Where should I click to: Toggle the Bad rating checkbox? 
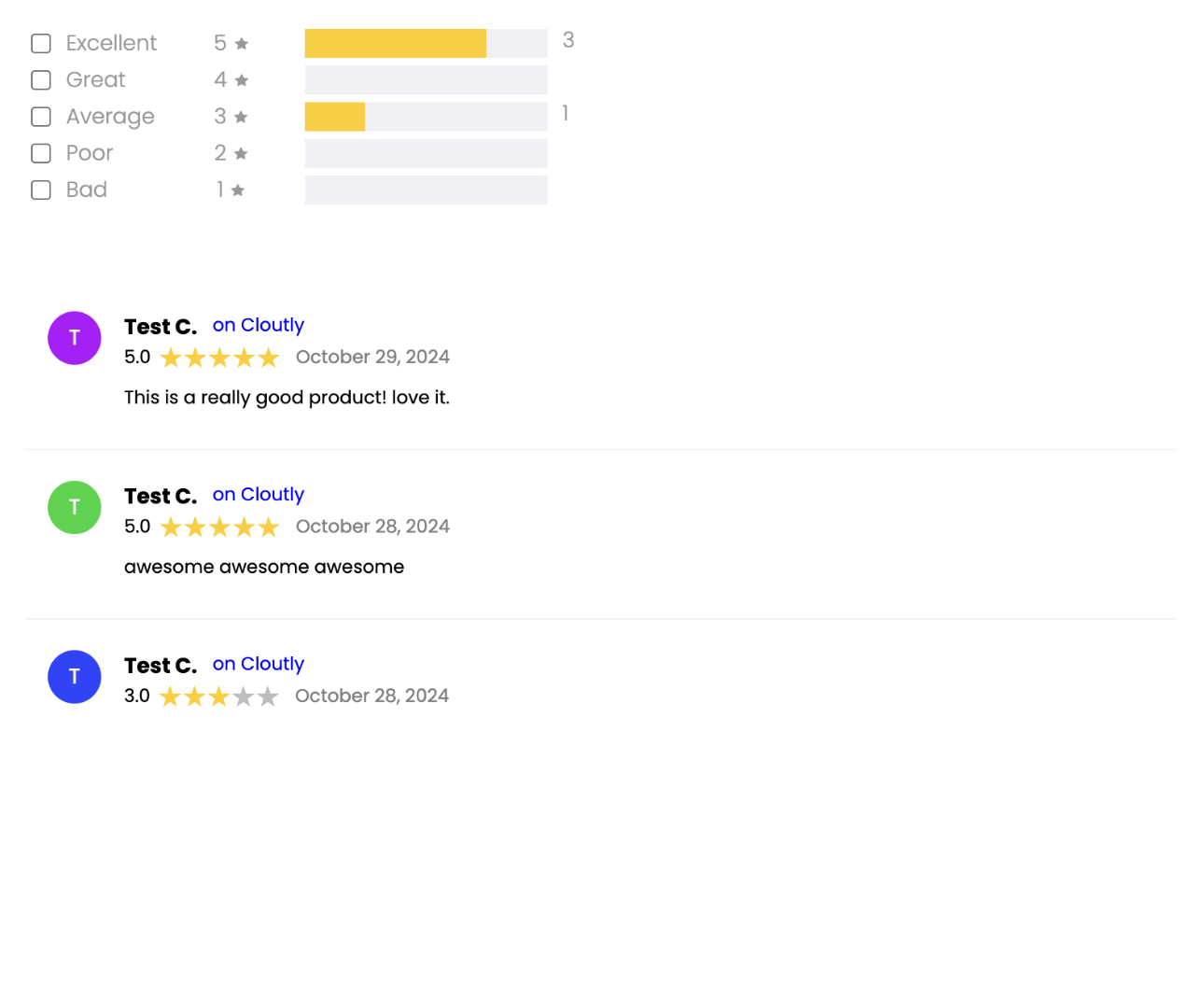pos(41,190)
